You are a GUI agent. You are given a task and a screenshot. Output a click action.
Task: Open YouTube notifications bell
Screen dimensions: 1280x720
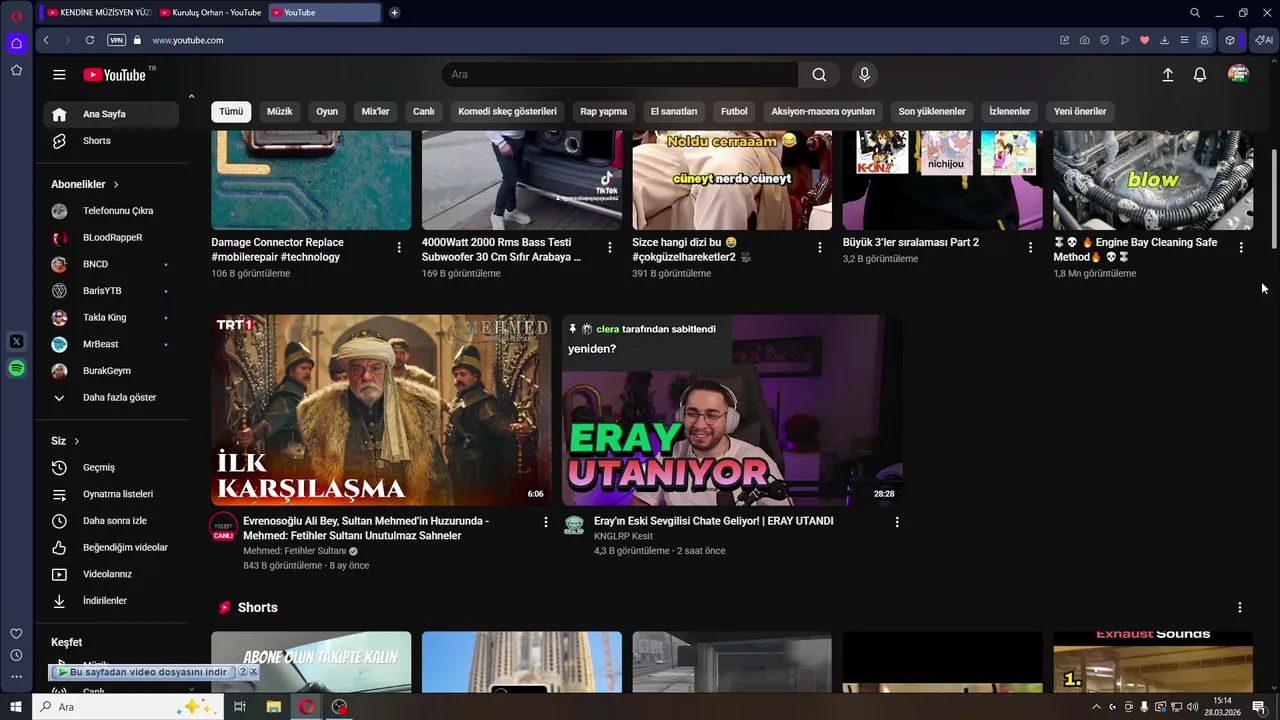[1200, 75]
